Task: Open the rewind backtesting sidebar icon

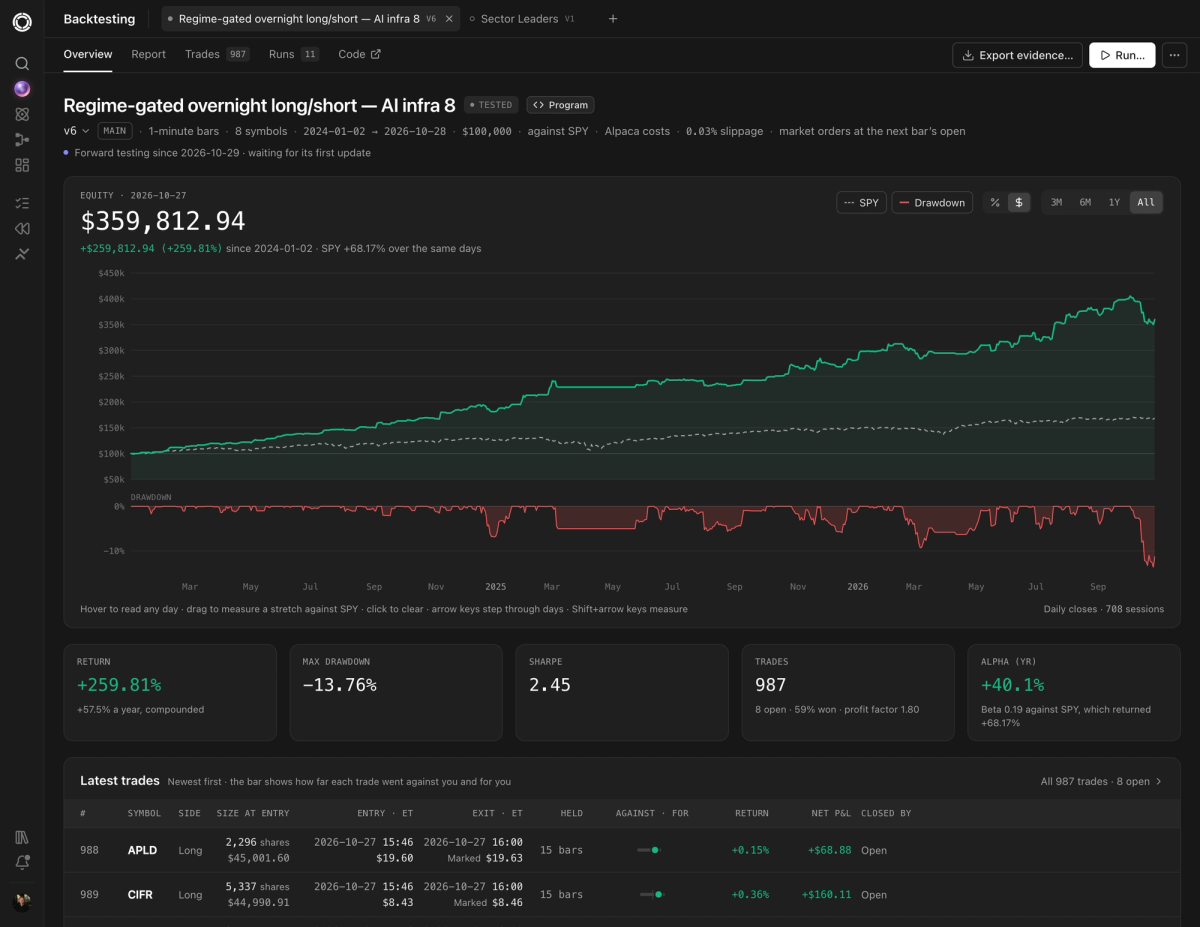Action: [x=22, y=228]
